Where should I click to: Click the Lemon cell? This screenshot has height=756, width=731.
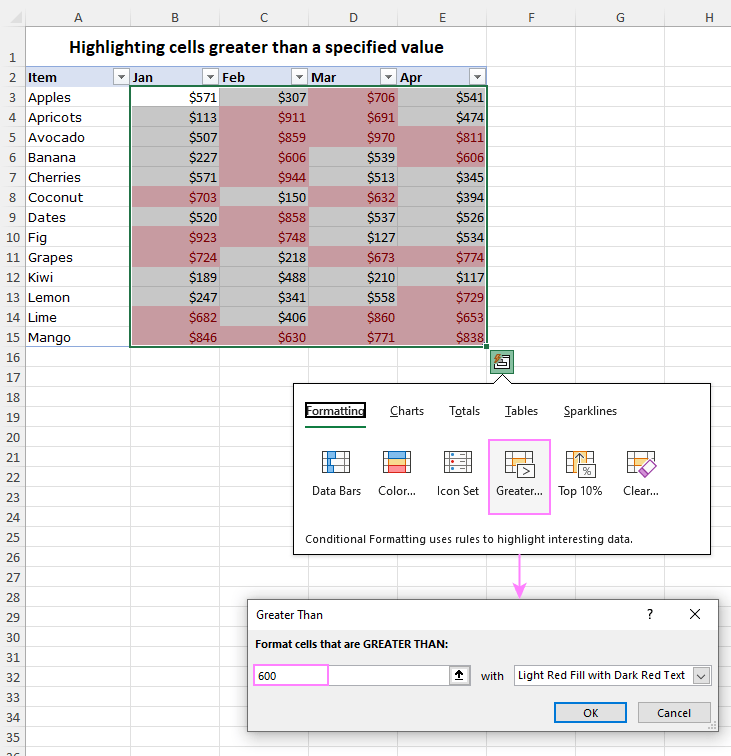pyautogui.click(x=78, y=297)
